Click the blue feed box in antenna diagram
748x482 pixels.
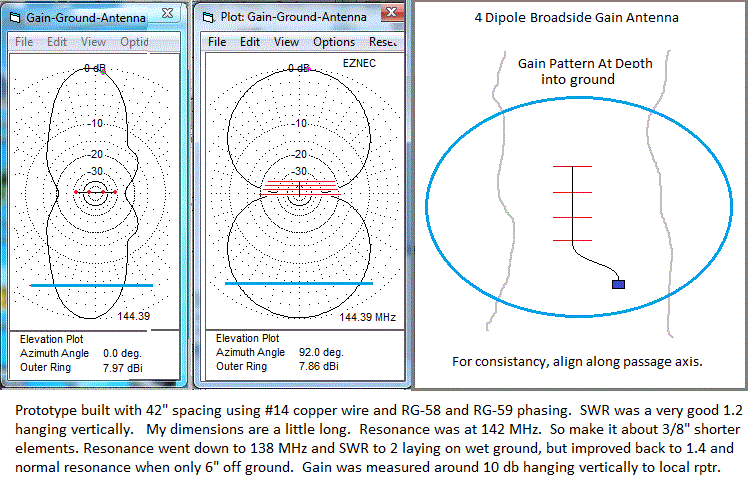click(x=619, y=285)
